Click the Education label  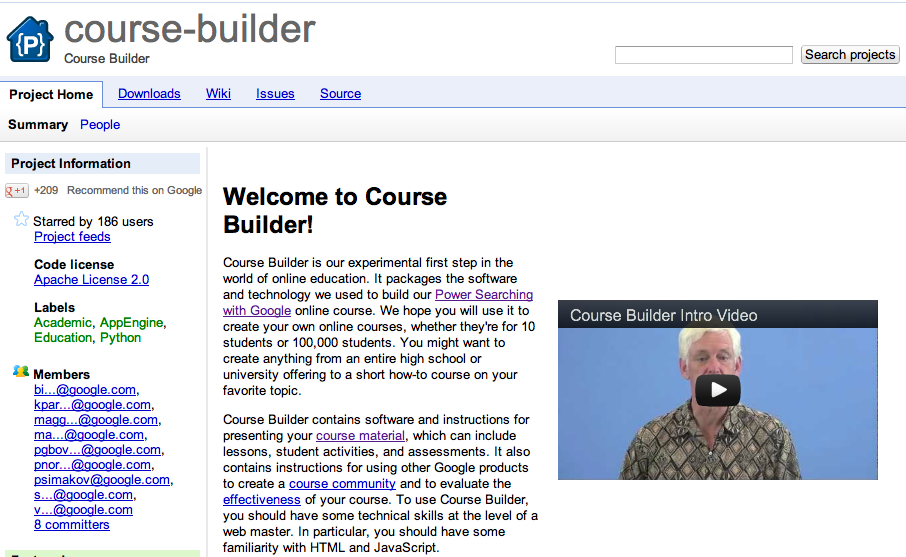coord(63,337)
